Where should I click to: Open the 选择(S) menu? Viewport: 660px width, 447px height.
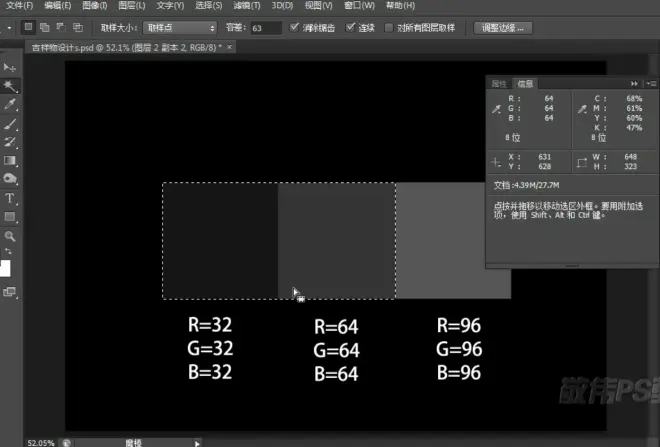(209, 5)
